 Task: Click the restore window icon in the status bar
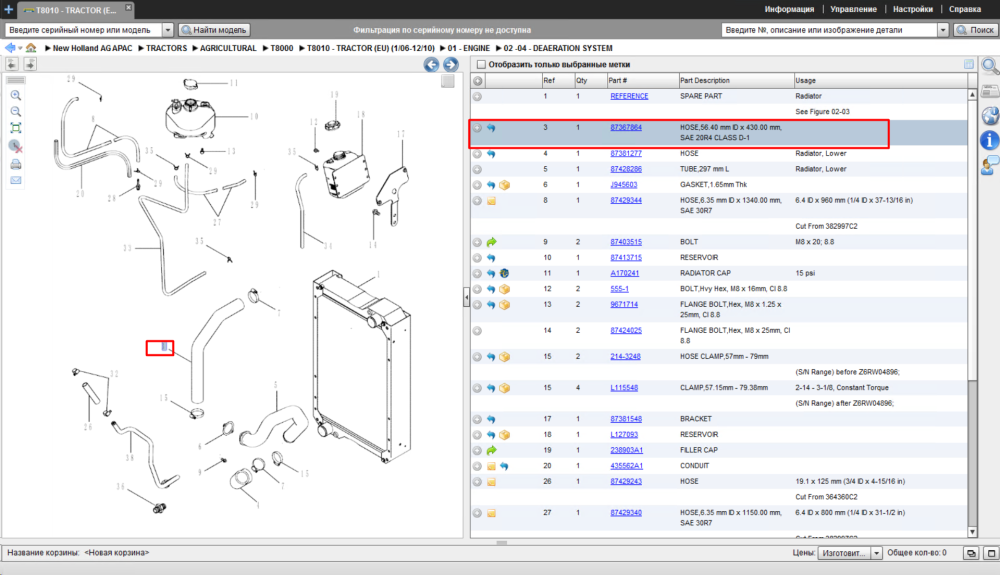coord(971,553)
